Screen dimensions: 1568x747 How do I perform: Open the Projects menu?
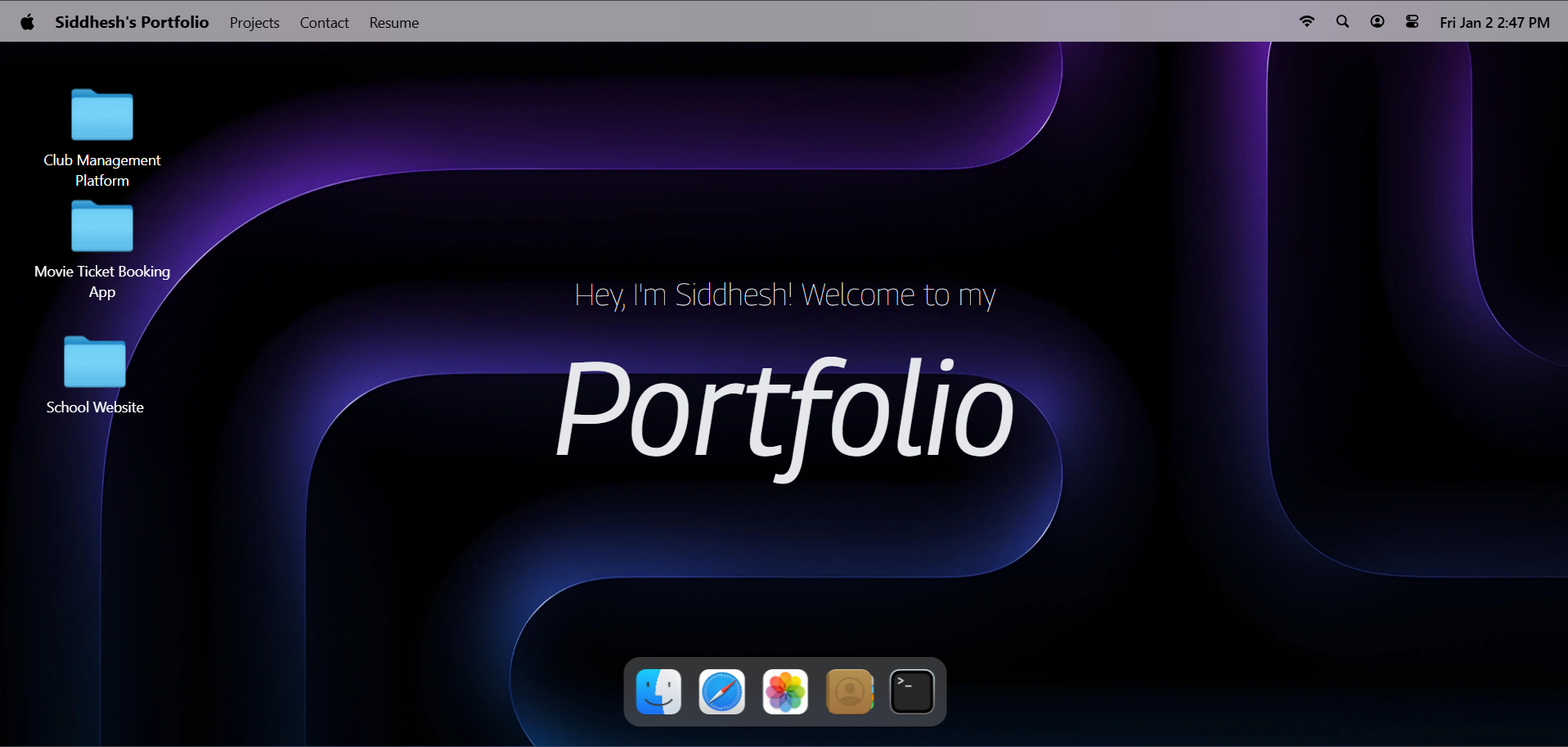pos(254,22)
